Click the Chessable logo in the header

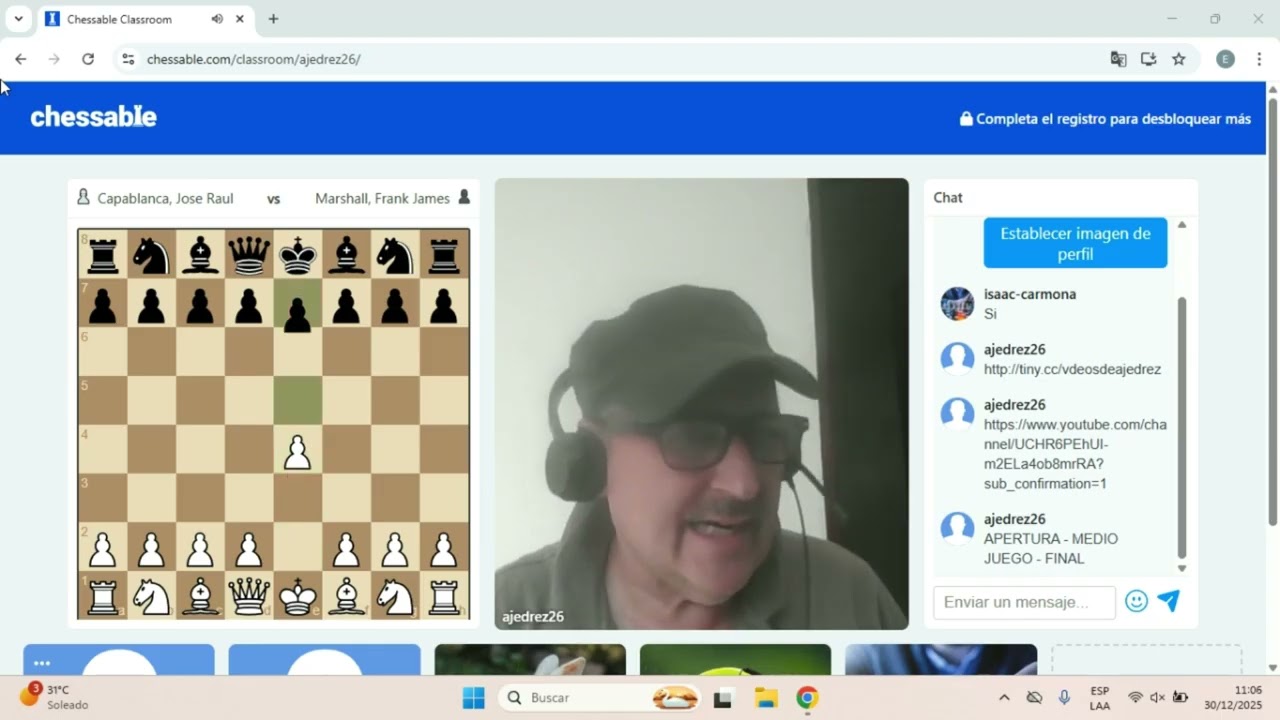[93, 117]
